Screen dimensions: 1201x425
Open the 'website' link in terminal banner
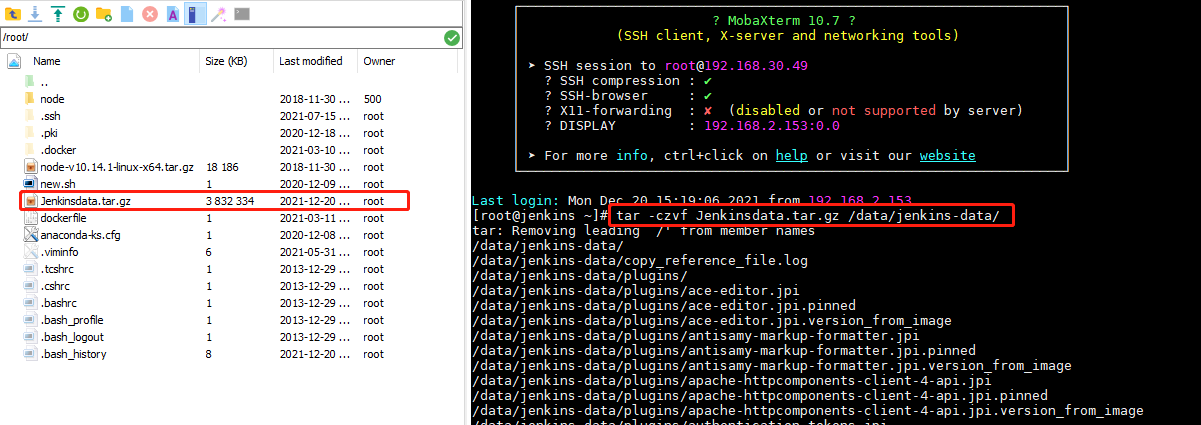[948, 156]
